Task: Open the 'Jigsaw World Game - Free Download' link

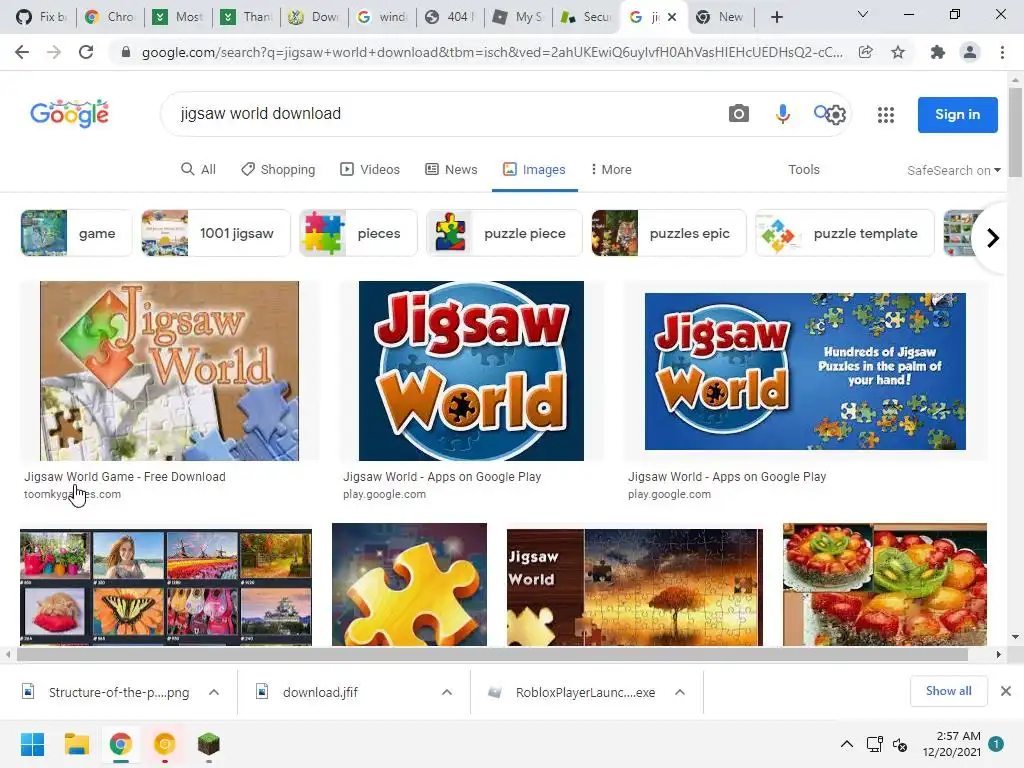Action: click(x=125, y=477)
